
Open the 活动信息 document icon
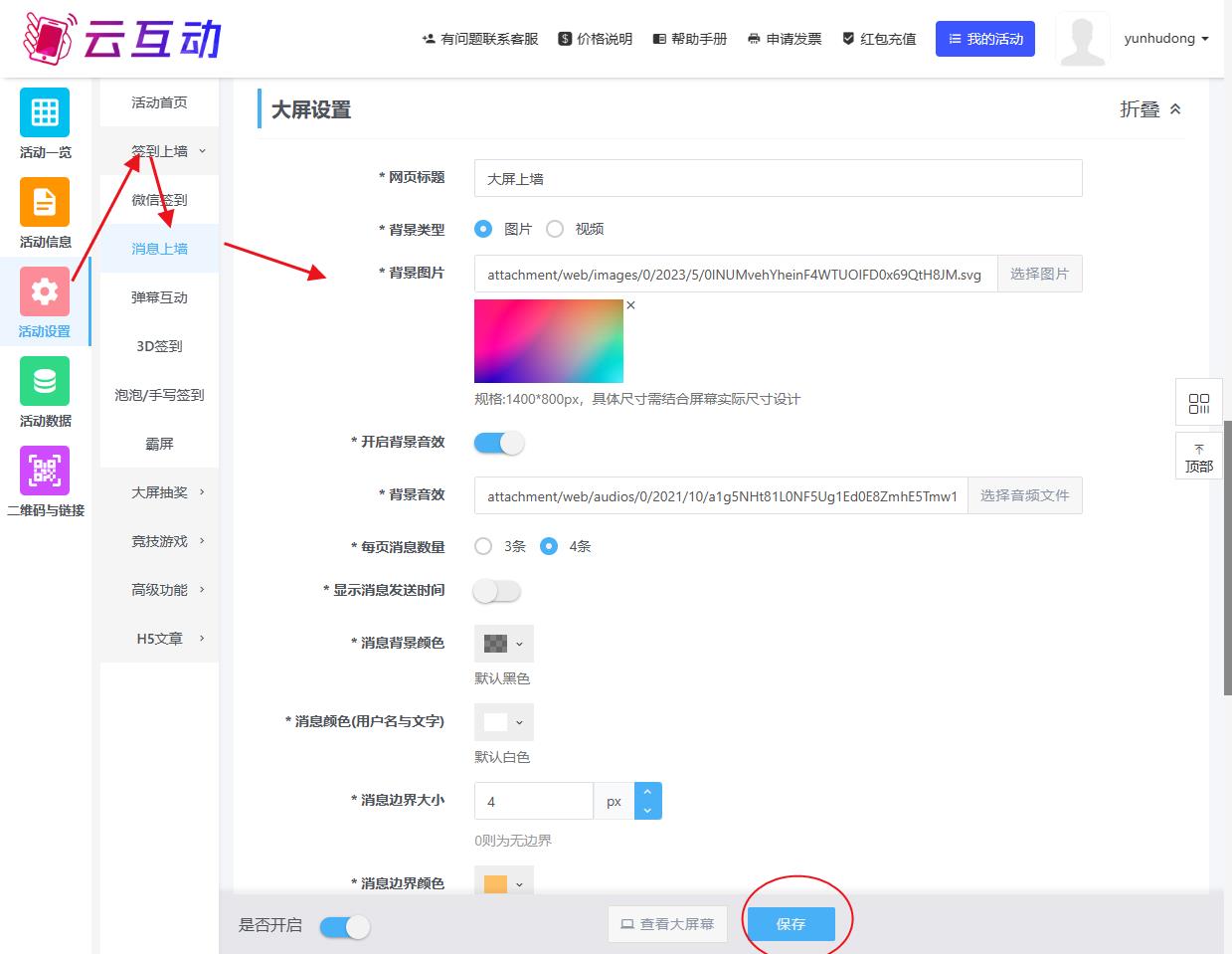point(45,203)
